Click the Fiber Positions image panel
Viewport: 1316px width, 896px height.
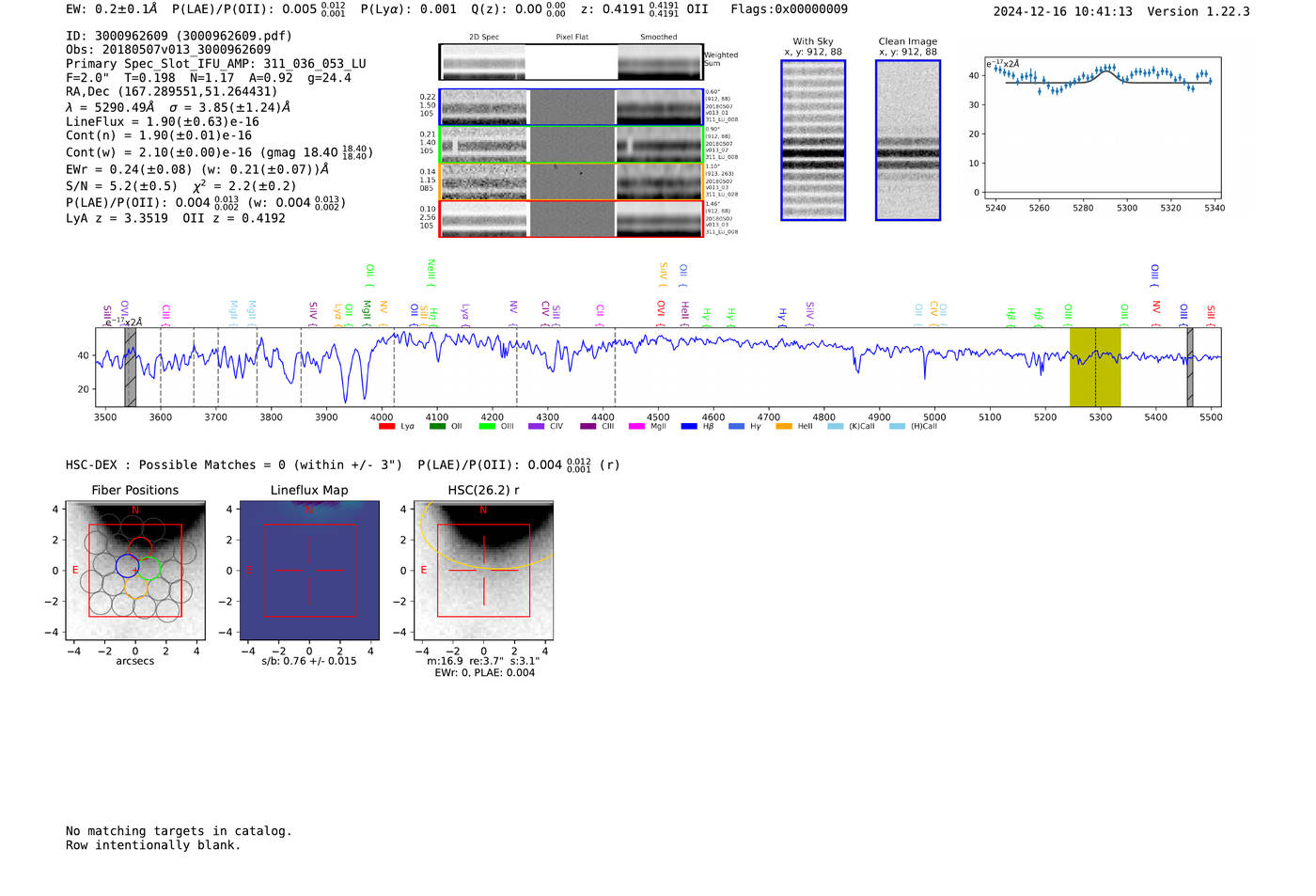135,571
